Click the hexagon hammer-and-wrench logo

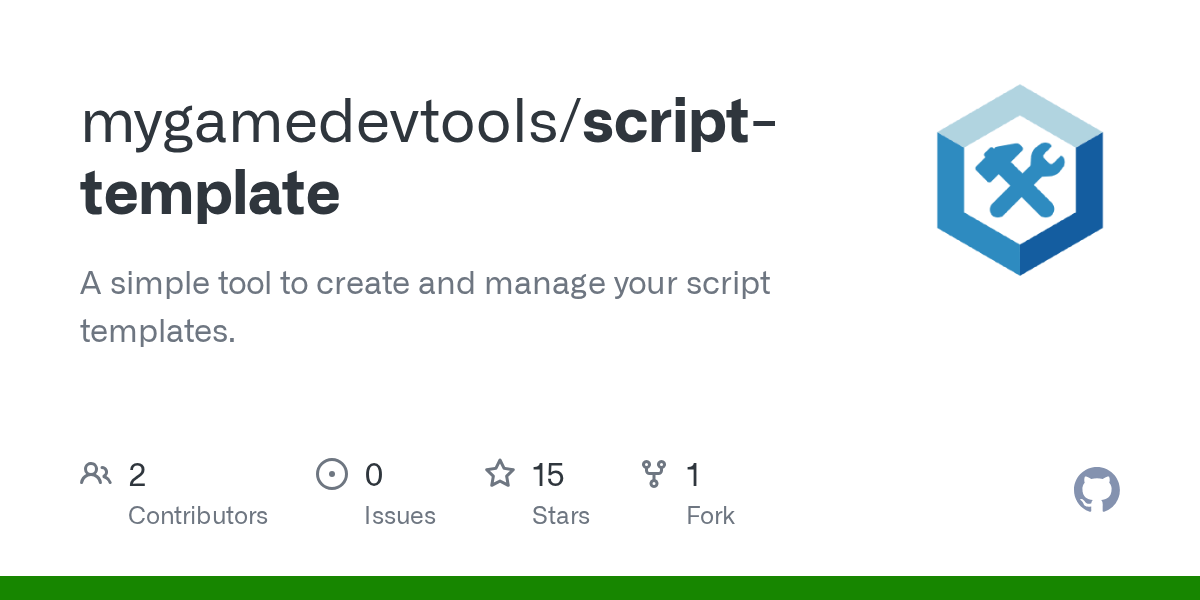click(1020, 180)
